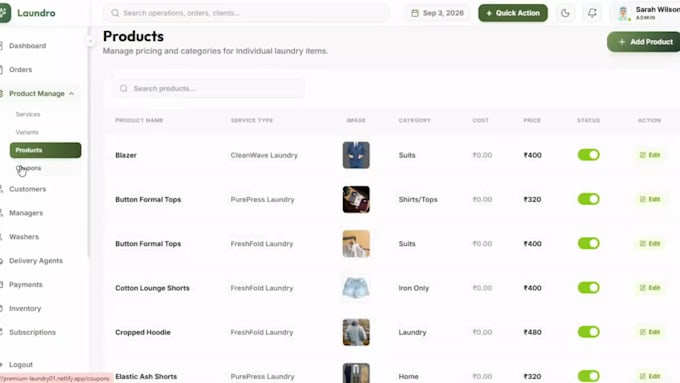Viewport: 680px width, 383px height.
Task: Disable the Blazer product status
Action: click(x=588, y=155)
